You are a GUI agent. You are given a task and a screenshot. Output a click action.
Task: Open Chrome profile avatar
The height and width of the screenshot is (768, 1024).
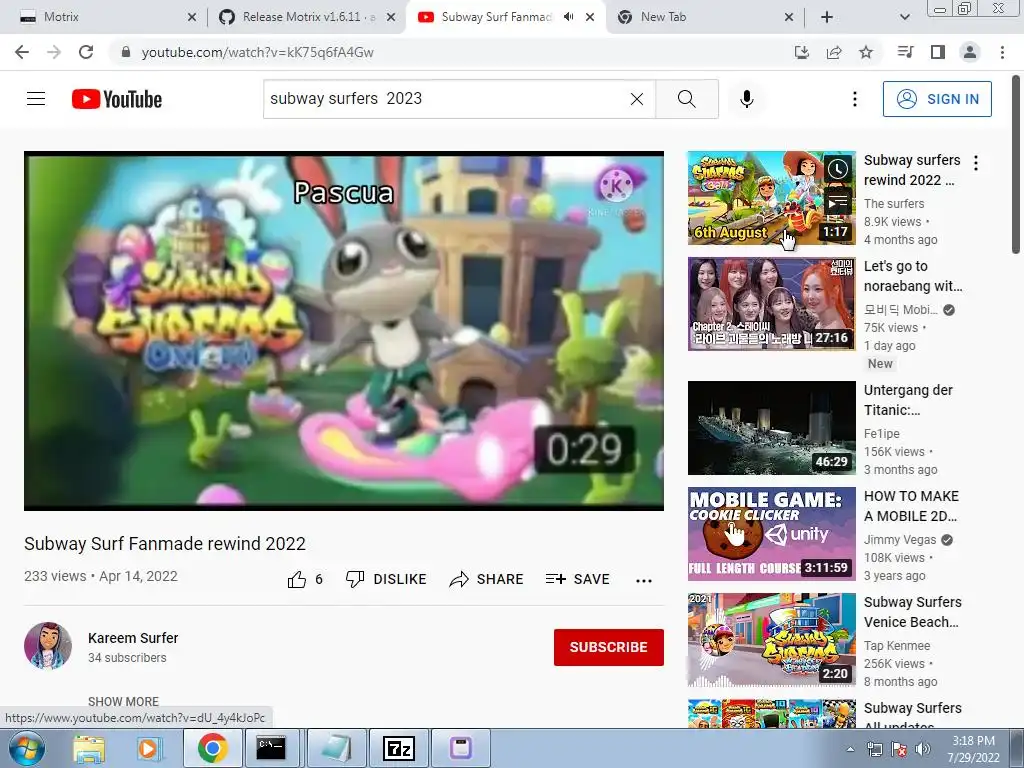click(970, 52)
